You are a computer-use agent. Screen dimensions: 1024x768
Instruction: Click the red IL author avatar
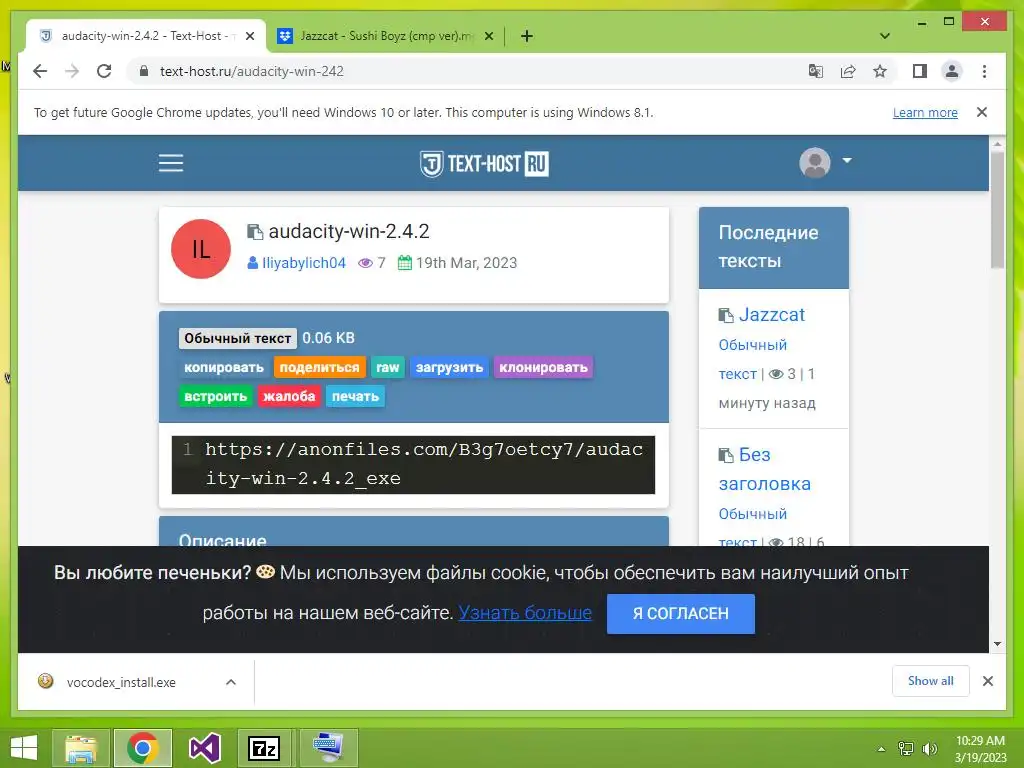tap(200, 249)
